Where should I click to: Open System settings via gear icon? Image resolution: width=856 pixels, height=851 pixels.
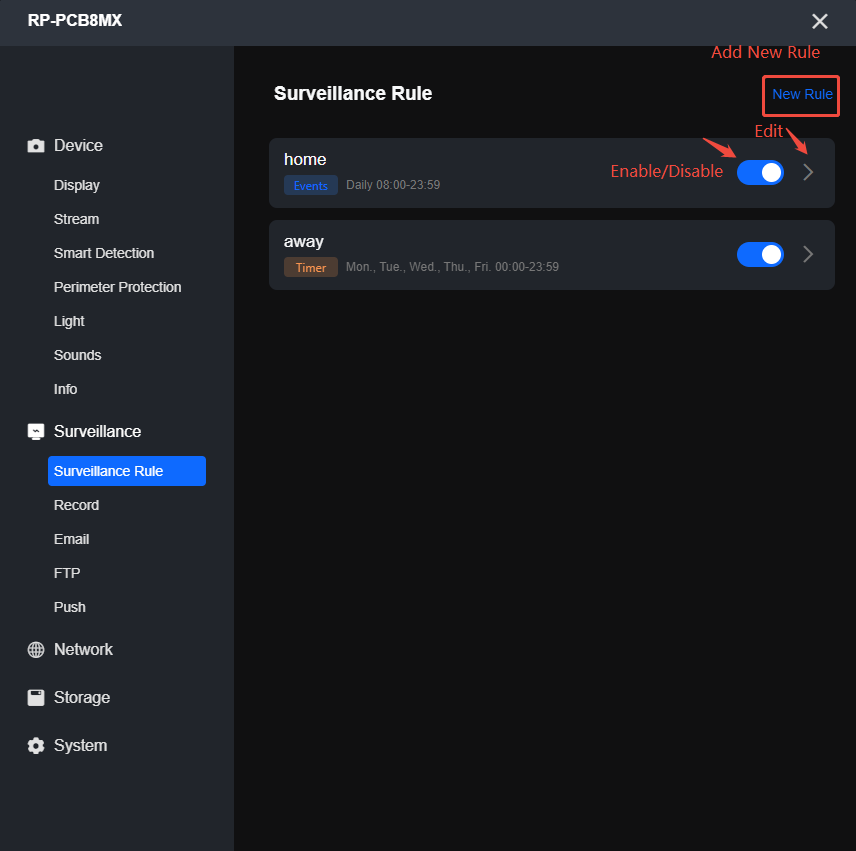click(x=35, y=745)
